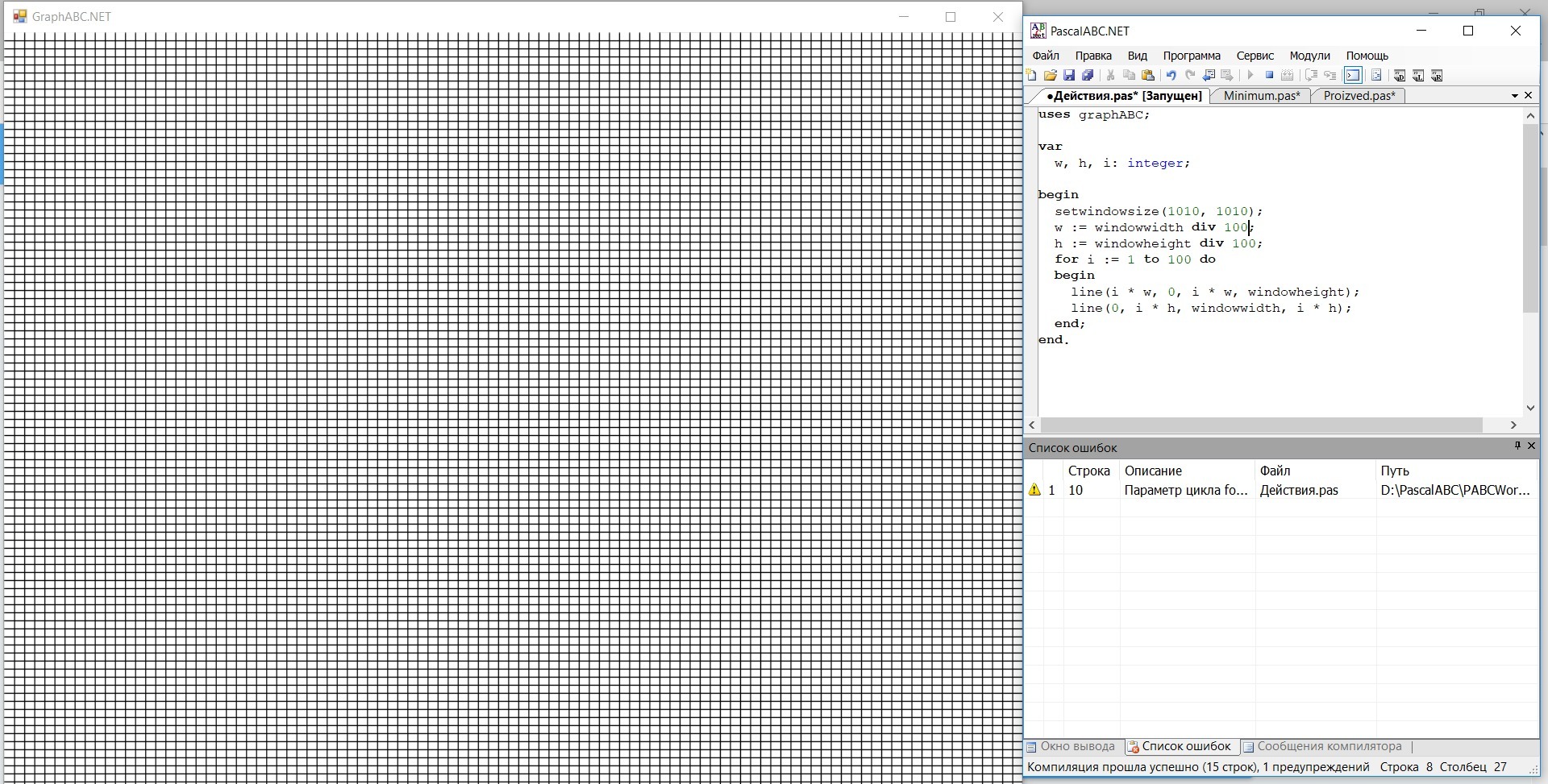This screenshot has height=784, width=1548.
Task: Paste from clipboard using toolbar icon
Action: tap(1148, 76)
